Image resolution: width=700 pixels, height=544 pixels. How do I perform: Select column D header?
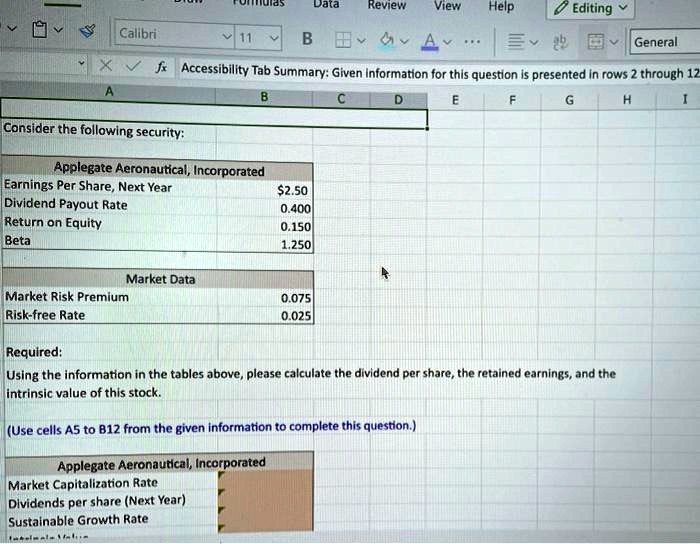pos(398,100)
